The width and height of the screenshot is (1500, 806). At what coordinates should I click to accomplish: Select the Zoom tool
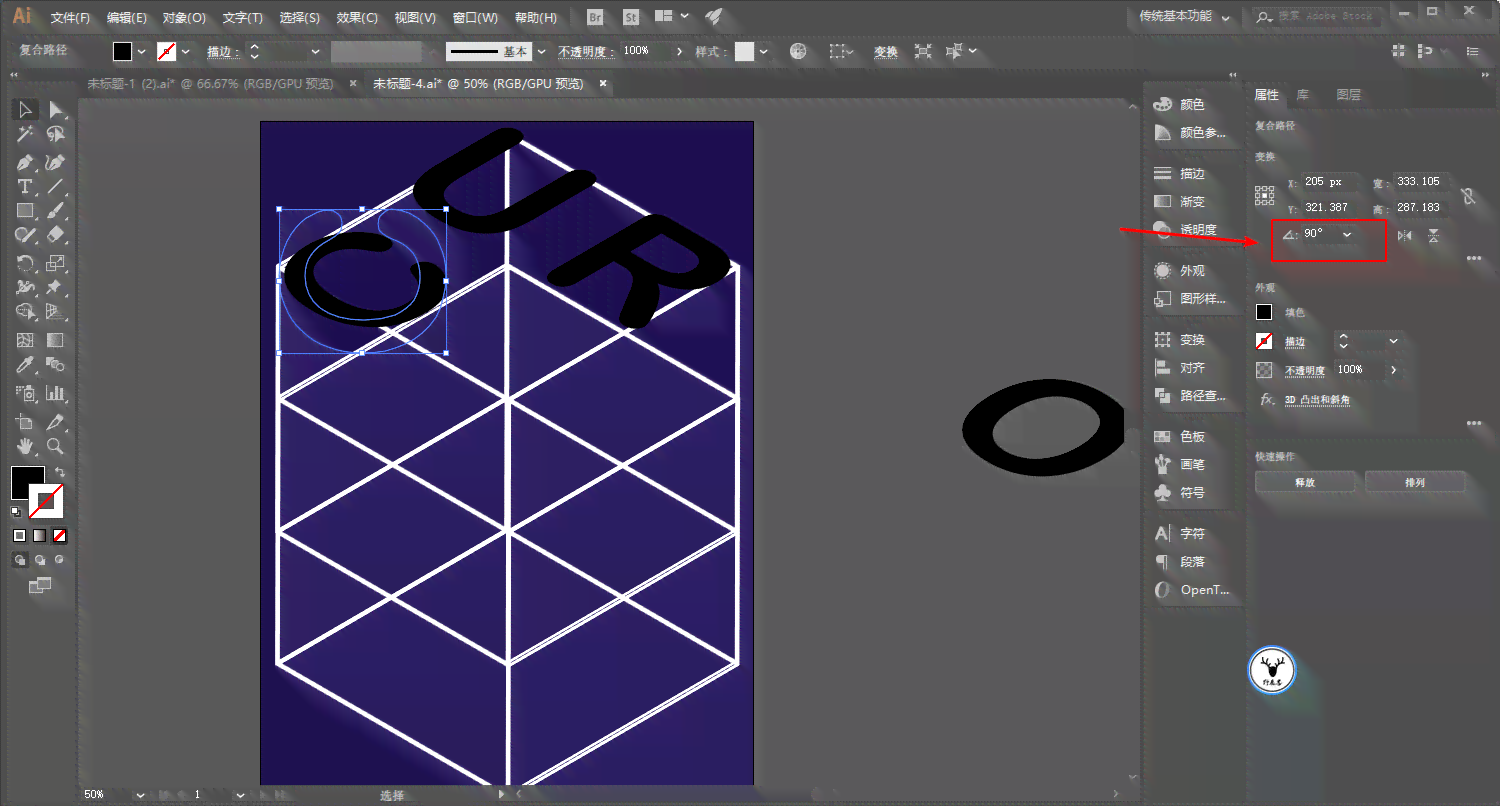(56, 446)
